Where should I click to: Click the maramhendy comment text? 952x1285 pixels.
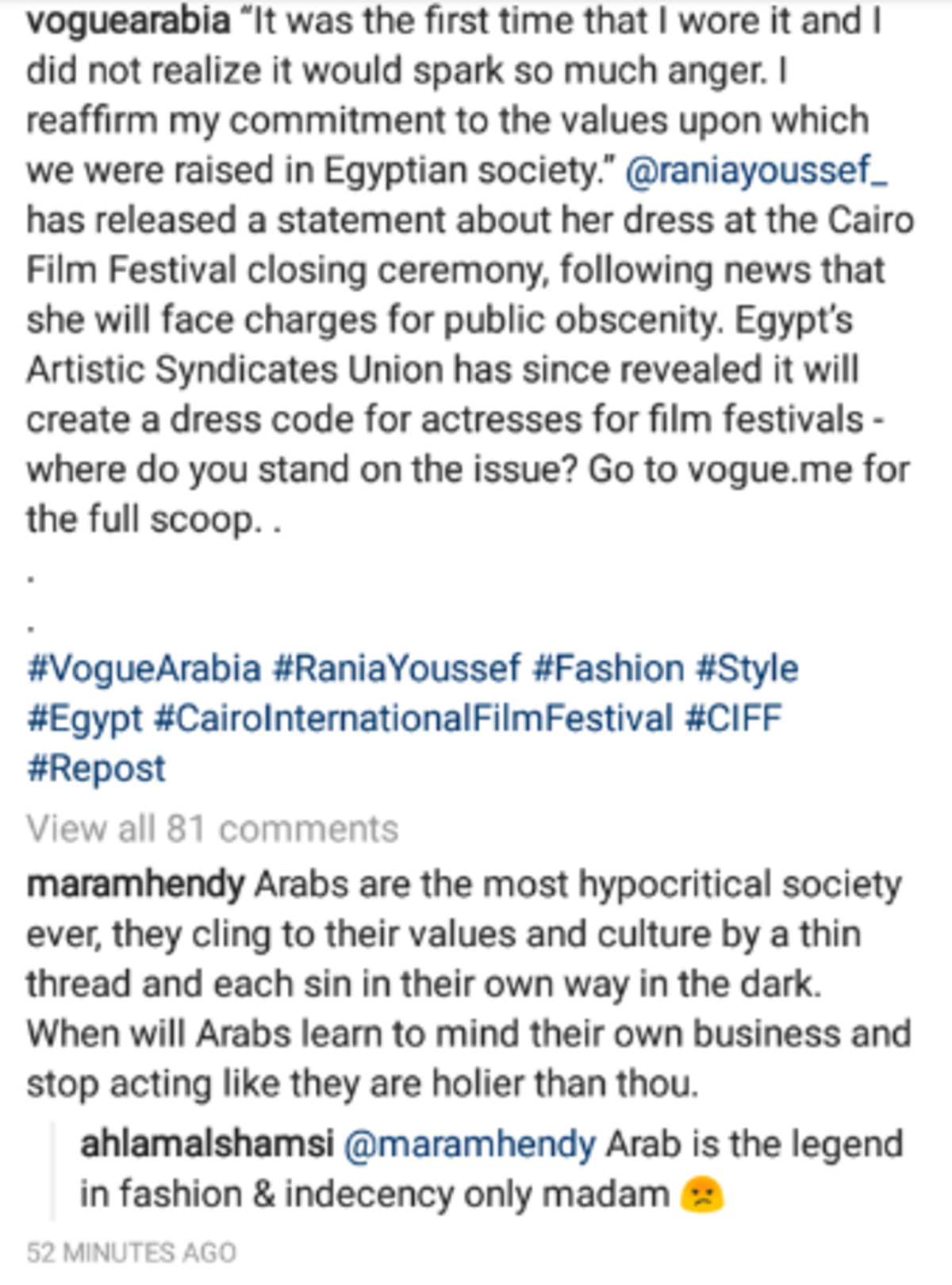pos(468,984)
